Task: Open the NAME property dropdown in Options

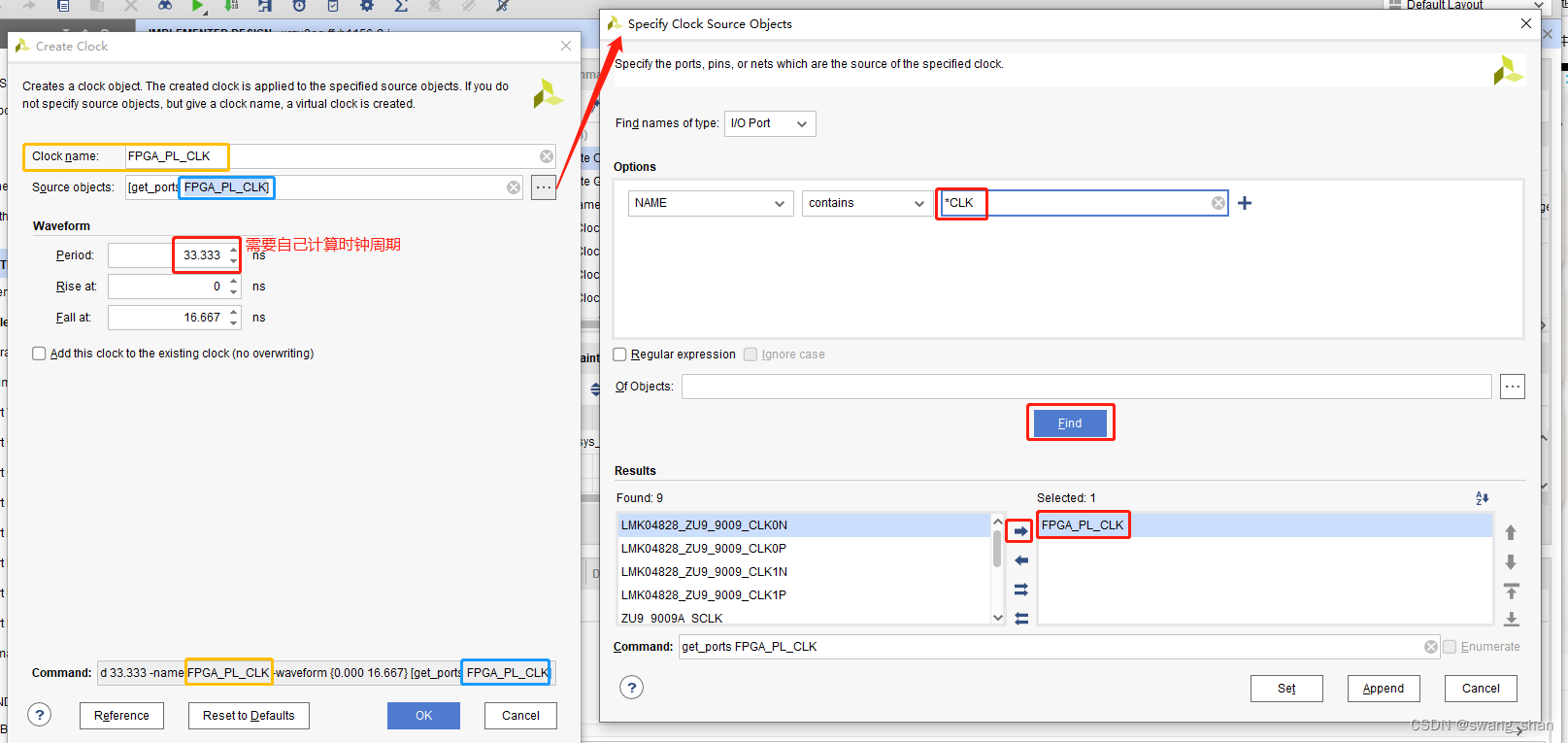Action: click(710, 203)
